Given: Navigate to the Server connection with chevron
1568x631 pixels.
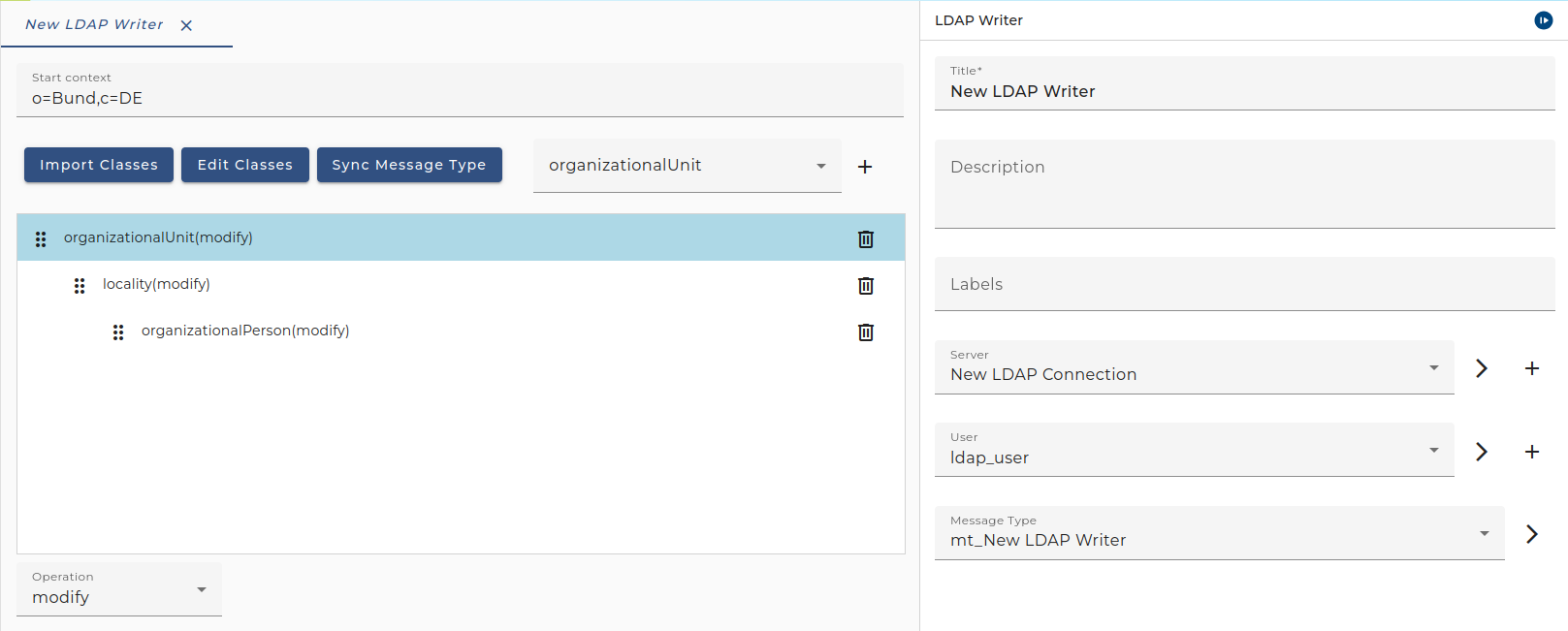Looking at the screenshot, I should point(1482,368).
